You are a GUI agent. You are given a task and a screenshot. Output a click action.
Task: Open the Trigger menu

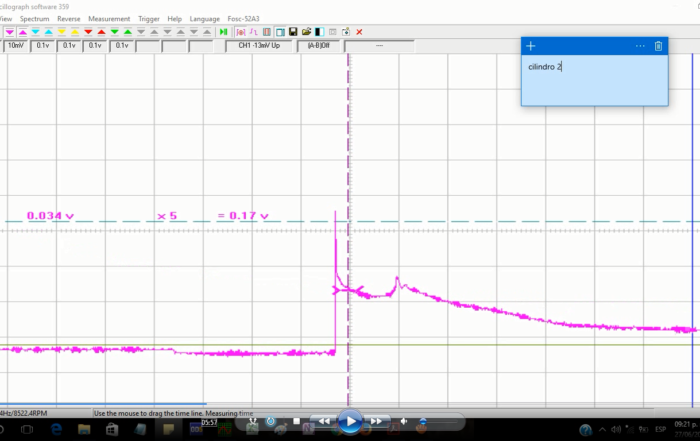click(x=148, y=19)
